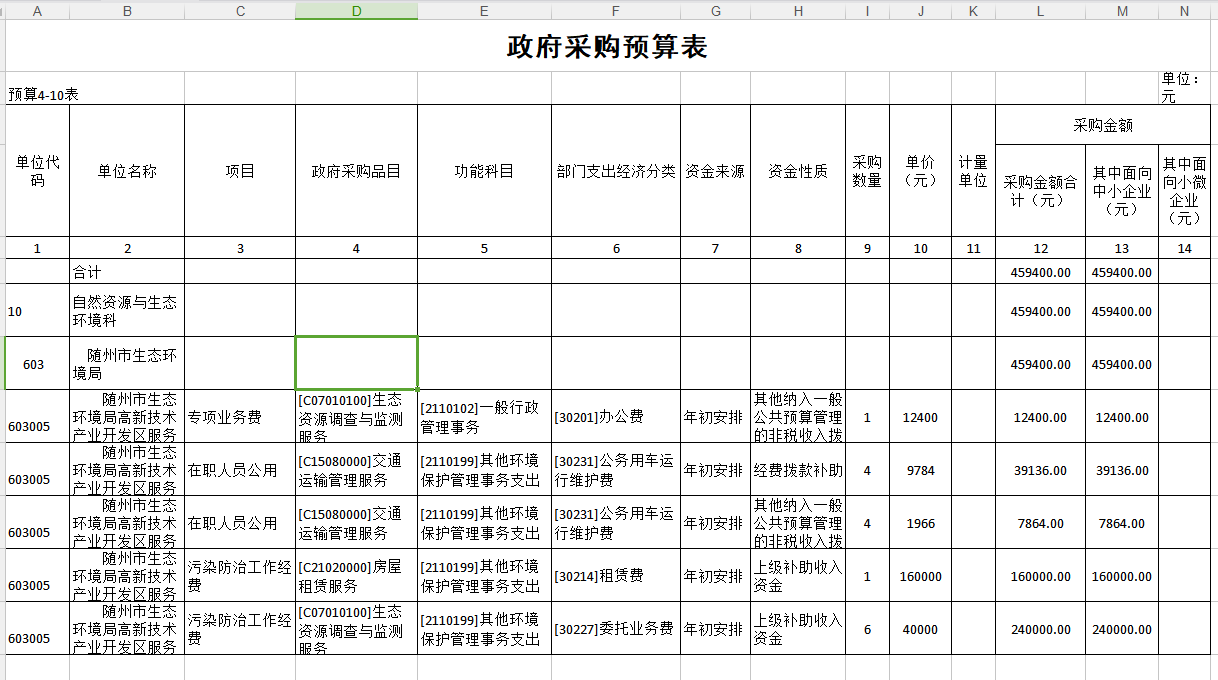Image resolution: width=1218 pixels, height=680 pixels.
Task: Click 240000.00 under 采购金额合计 column
Action: point(1041,629)
